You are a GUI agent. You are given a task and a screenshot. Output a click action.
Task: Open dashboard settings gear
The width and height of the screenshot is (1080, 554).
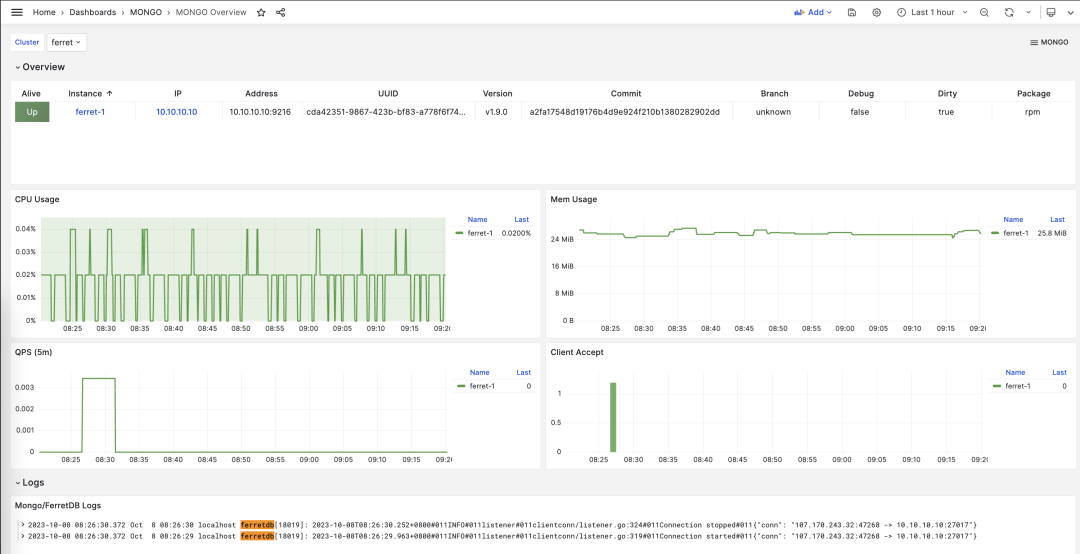point(877,12)
